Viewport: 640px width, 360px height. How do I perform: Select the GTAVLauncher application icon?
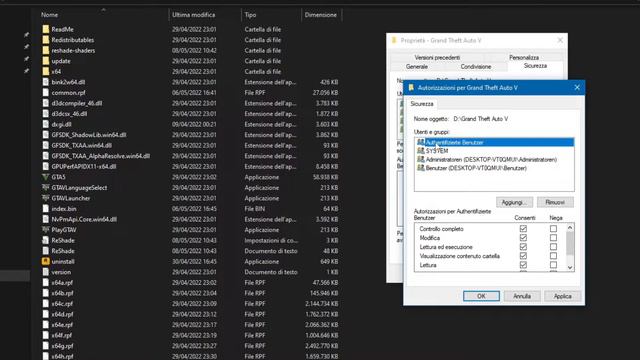pos(46,198)
